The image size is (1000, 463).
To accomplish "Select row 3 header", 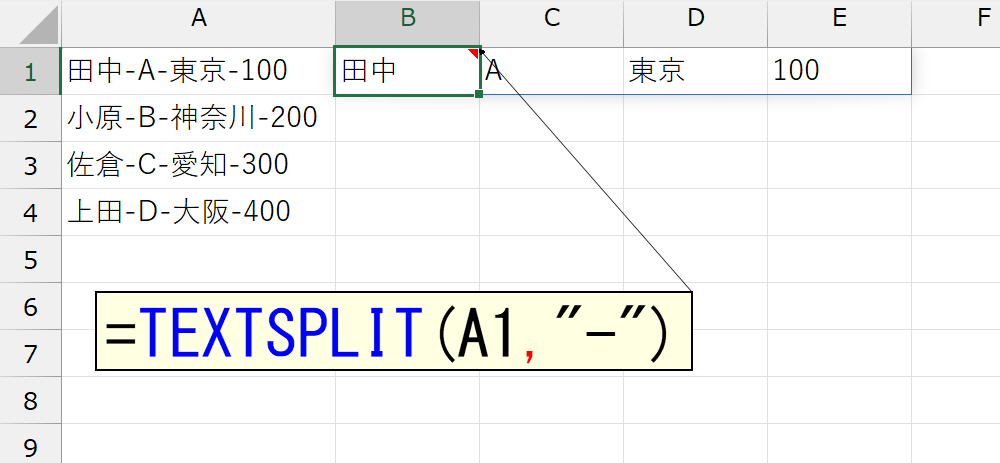I will 31,165.
